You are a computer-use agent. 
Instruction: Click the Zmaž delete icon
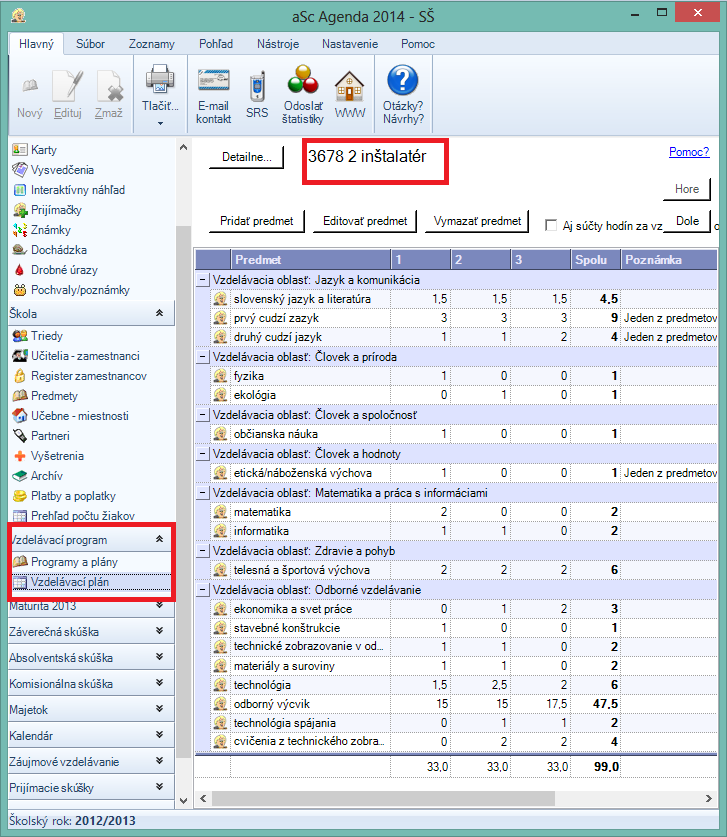point(109,85)
